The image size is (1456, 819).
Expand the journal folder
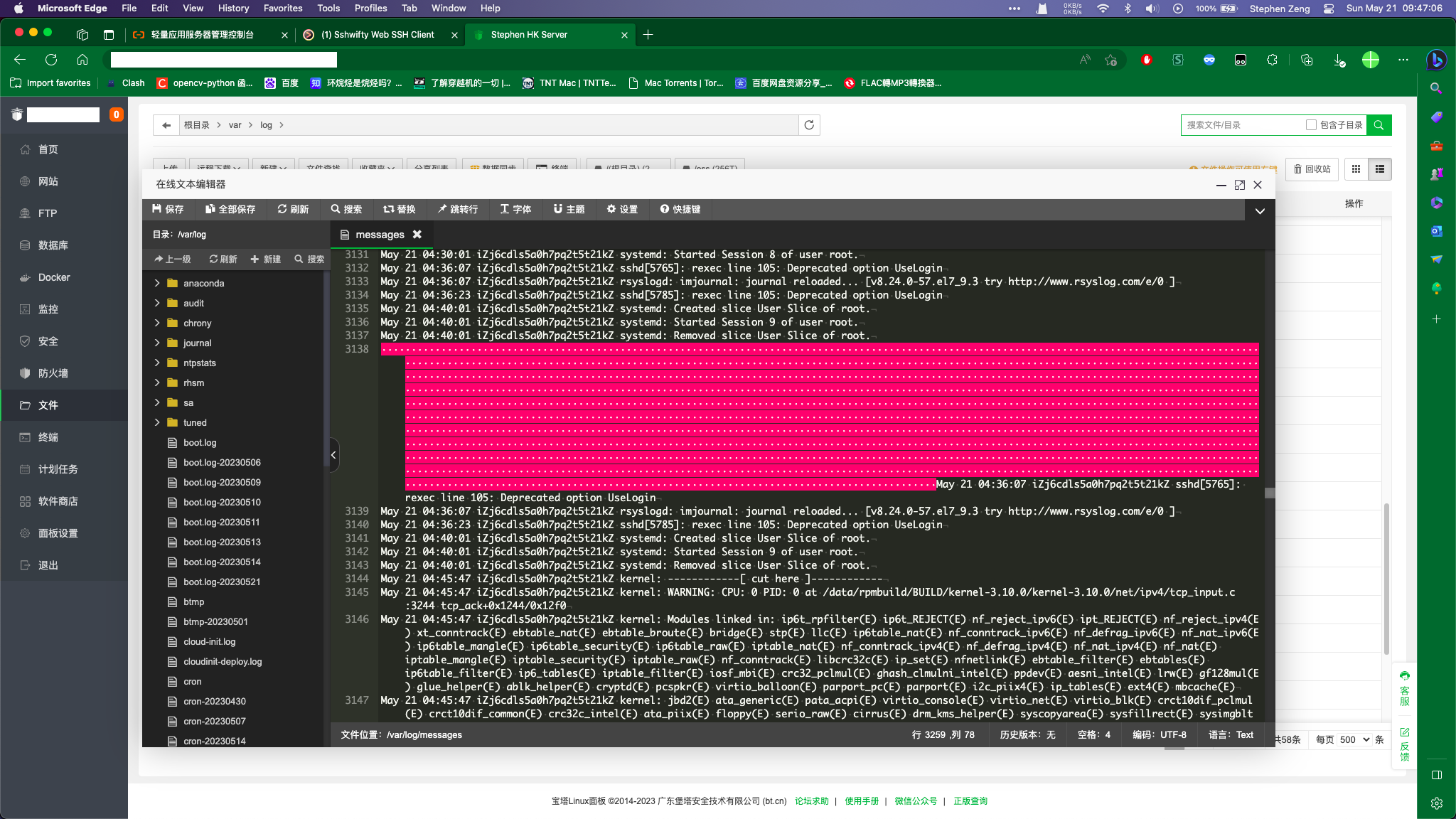coord(157,343)
